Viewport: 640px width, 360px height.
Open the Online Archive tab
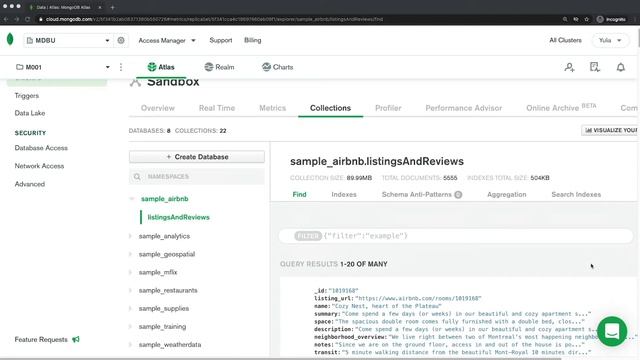(561, 108)
